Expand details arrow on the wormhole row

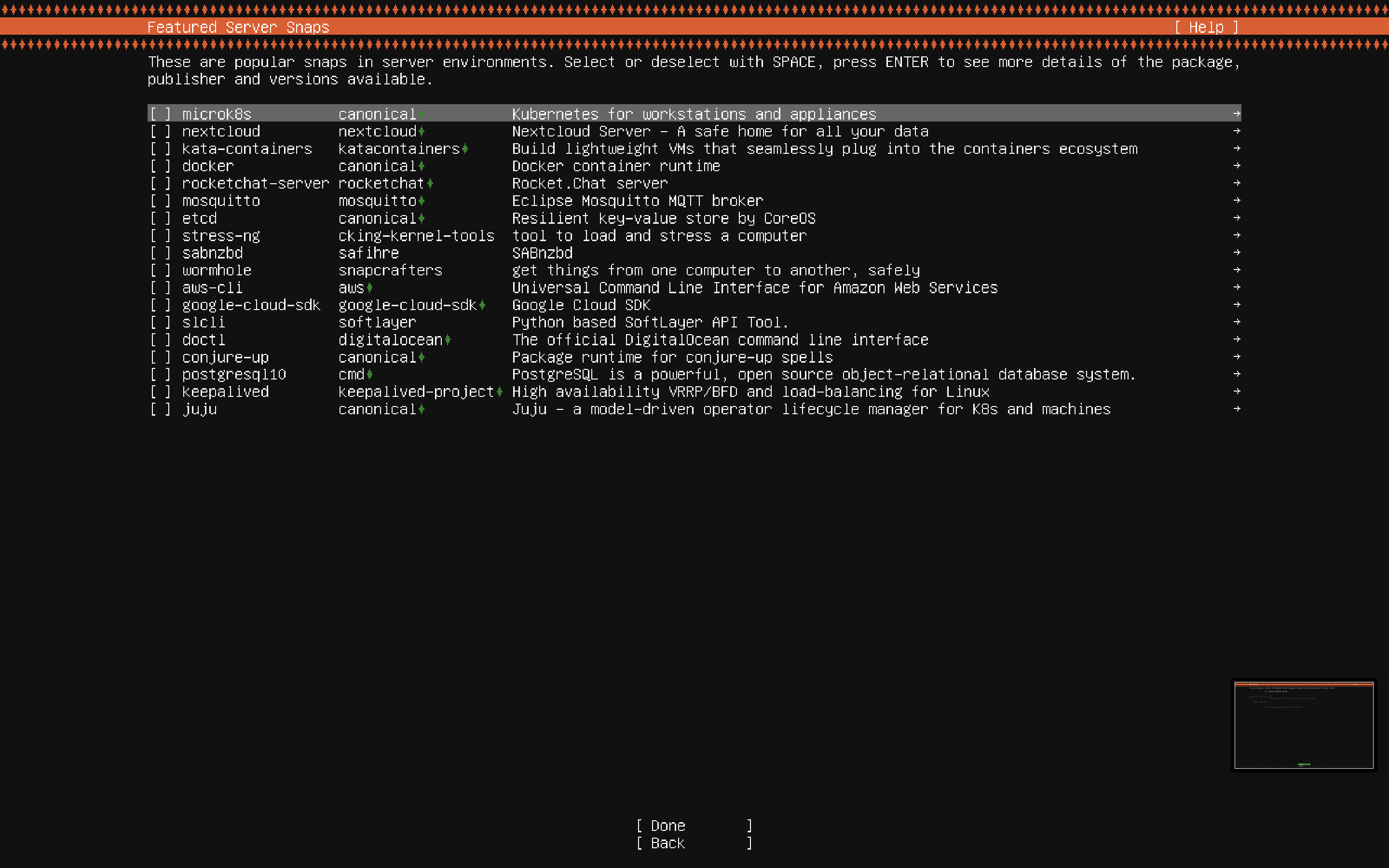(1236, 270)
